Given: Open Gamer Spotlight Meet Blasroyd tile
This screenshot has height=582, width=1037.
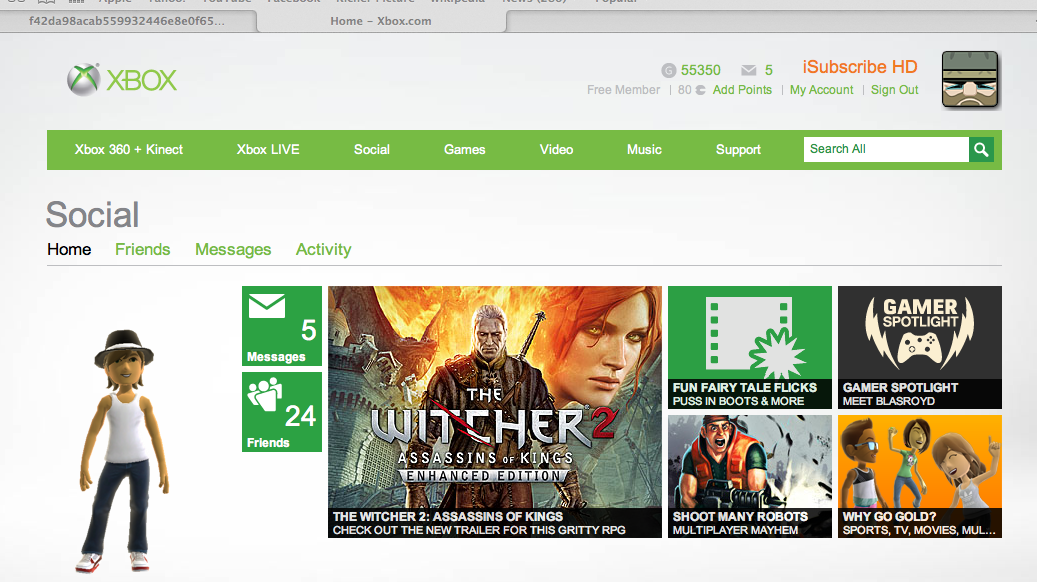Looking at the screenshot, I should (920, 347).
